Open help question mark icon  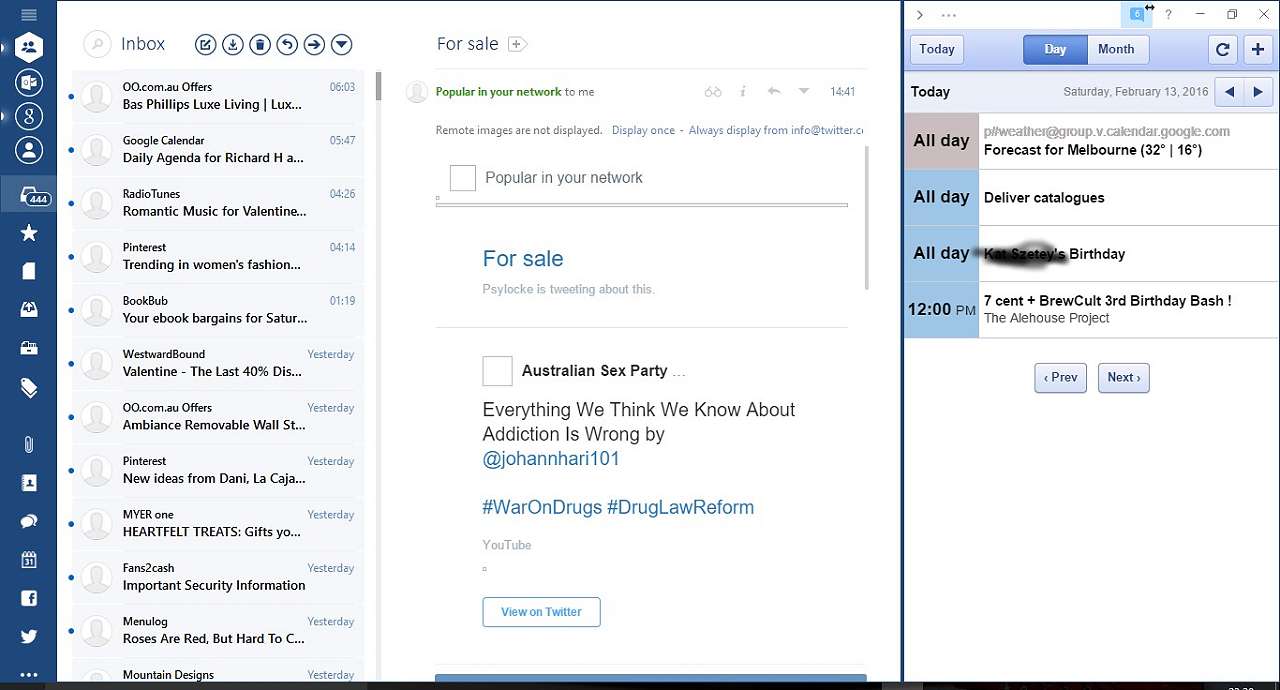pos(1168,15)
